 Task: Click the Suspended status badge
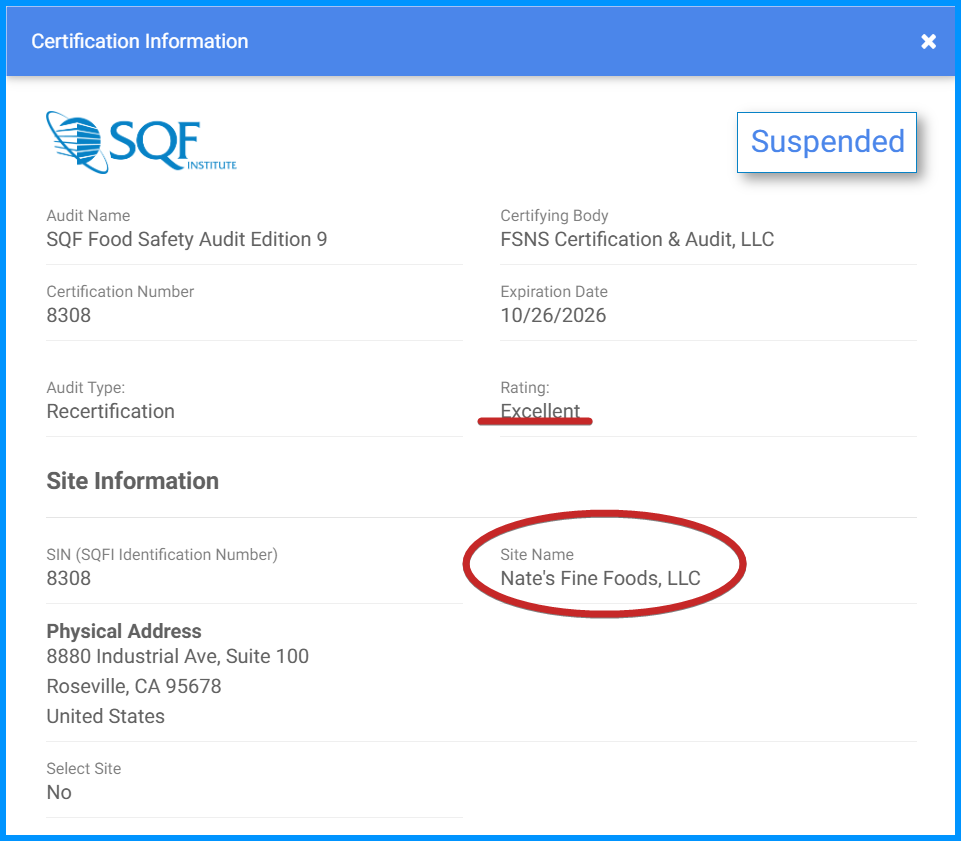(x=827, y=142)
